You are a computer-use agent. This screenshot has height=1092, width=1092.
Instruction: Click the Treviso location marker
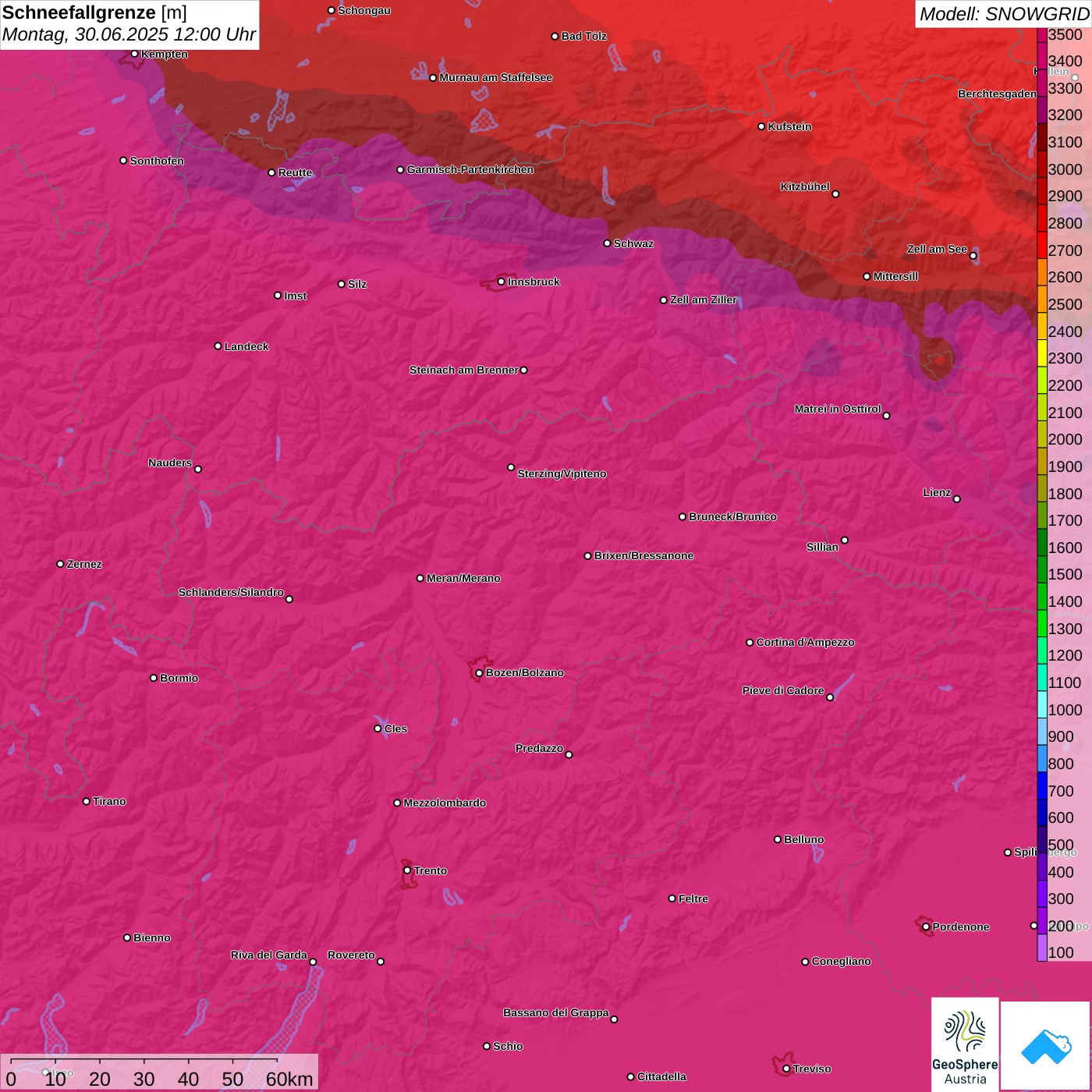pos(786,1069)
